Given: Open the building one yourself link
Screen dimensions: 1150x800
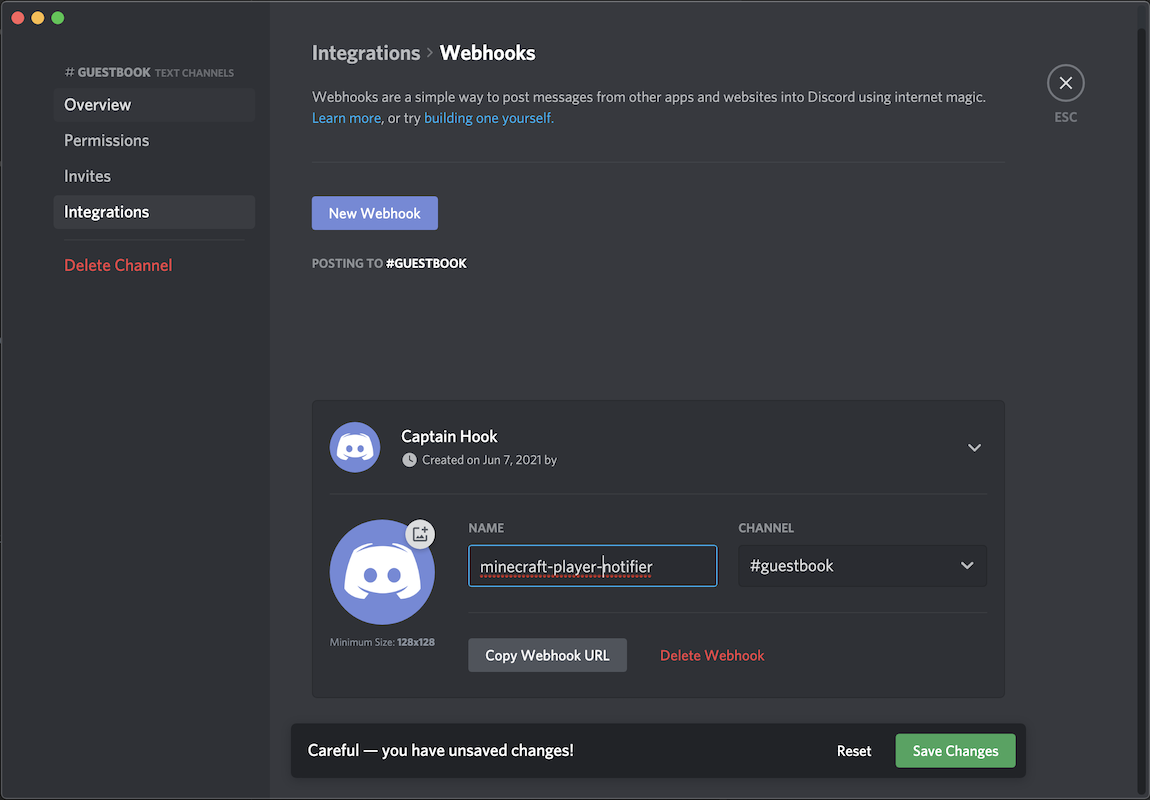Looking at the screenshot, I should 487,118.
